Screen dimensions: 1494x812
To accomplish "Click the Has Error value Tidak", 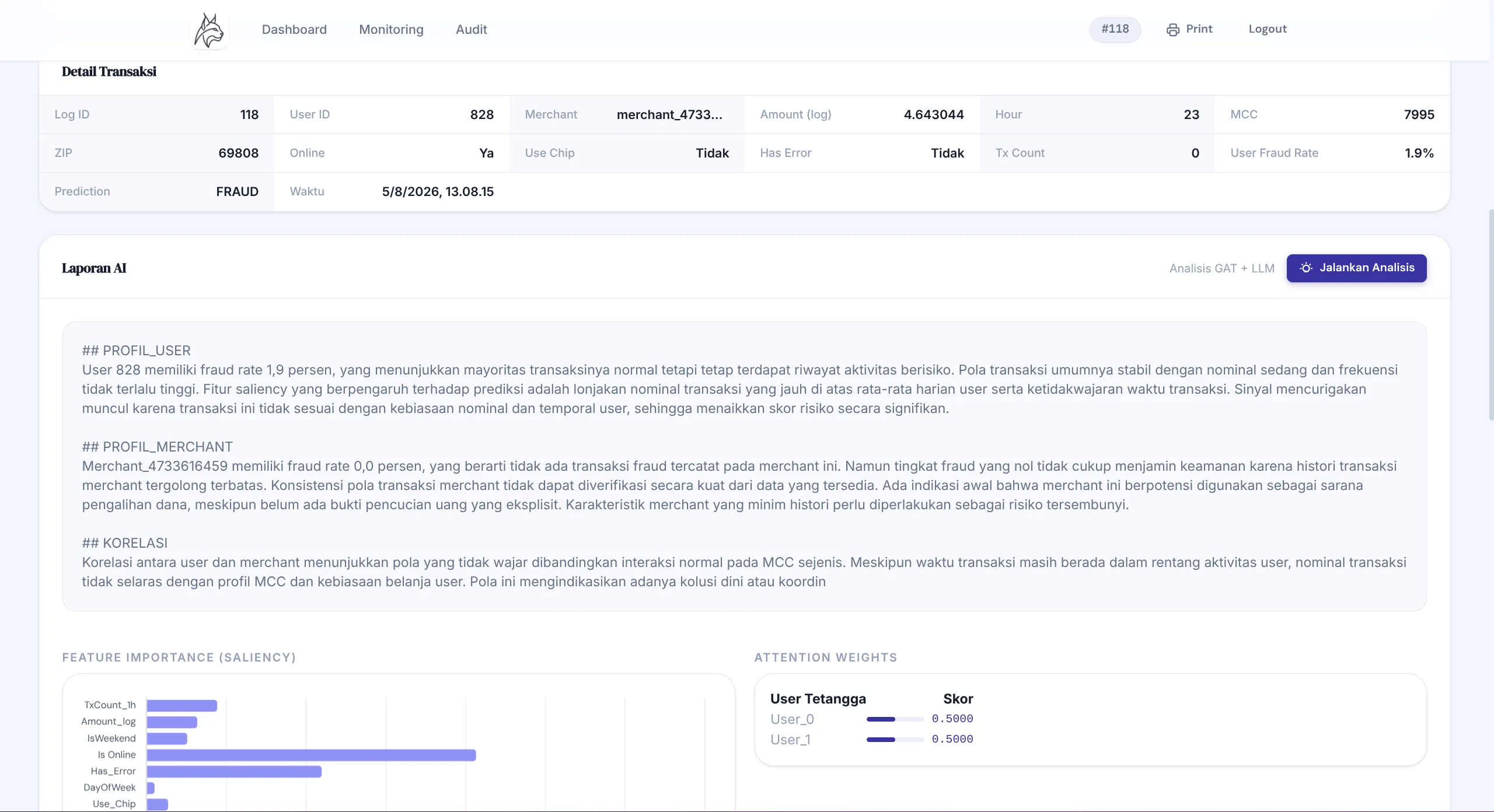I will click(947, 153).
